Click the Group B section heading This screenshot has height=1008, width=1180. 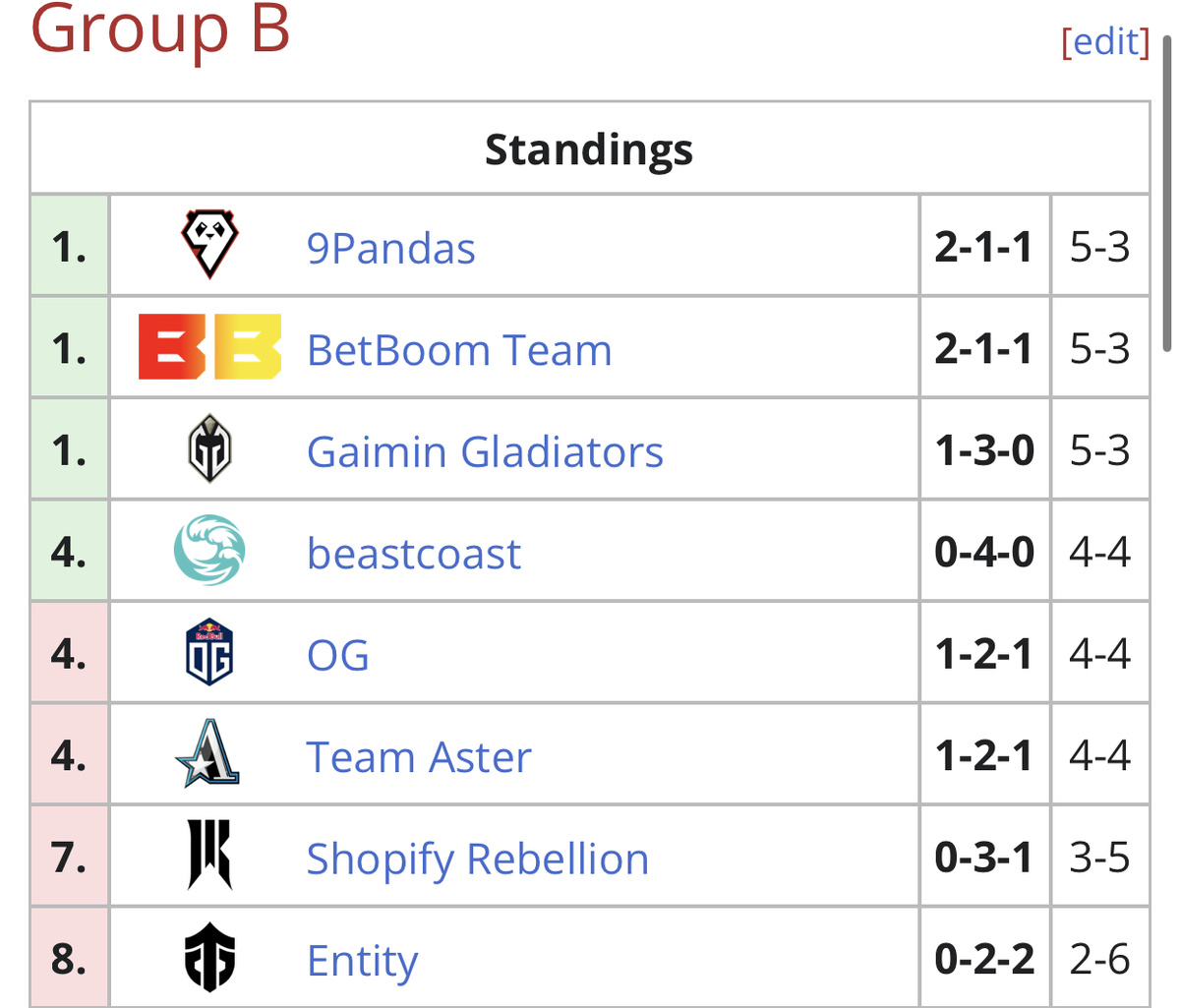coord(160,28)
